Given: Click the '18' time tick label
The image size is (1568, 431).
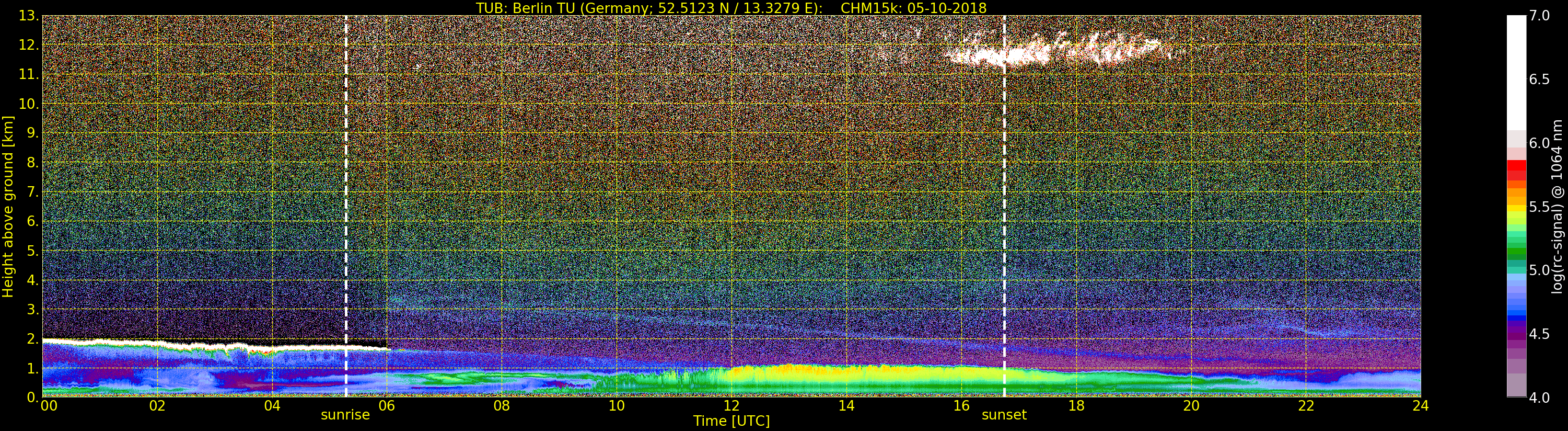Looking at the screenshot, I should click(1076, 405).
